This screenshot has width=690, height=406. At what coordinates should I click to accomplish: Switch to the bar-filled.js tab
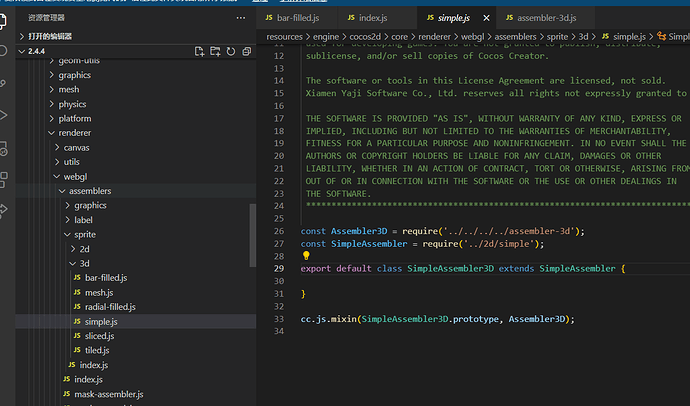[296, 18]
